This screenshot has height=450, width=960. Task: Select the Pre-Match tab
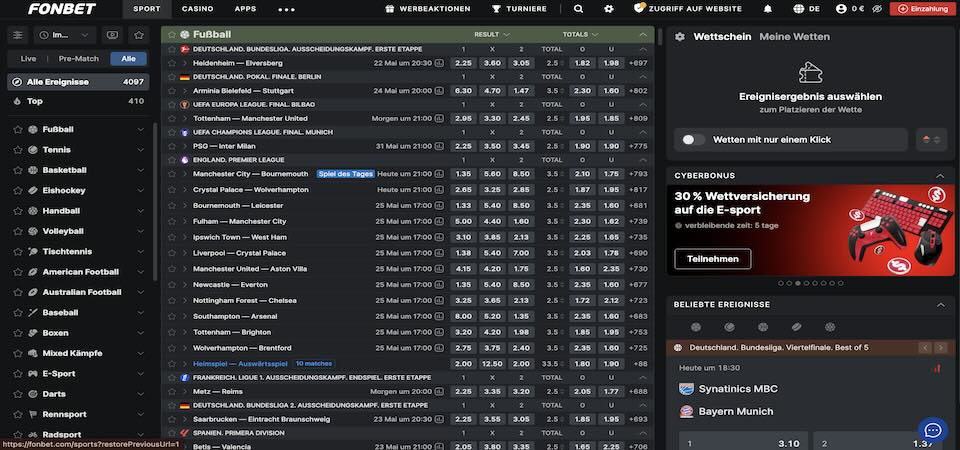(x=78, y=59)
